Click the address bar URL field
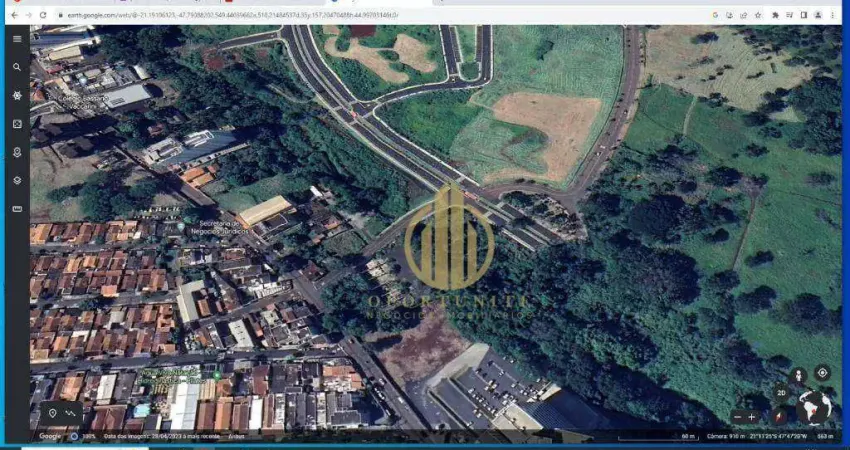 (x=379, y=15)
